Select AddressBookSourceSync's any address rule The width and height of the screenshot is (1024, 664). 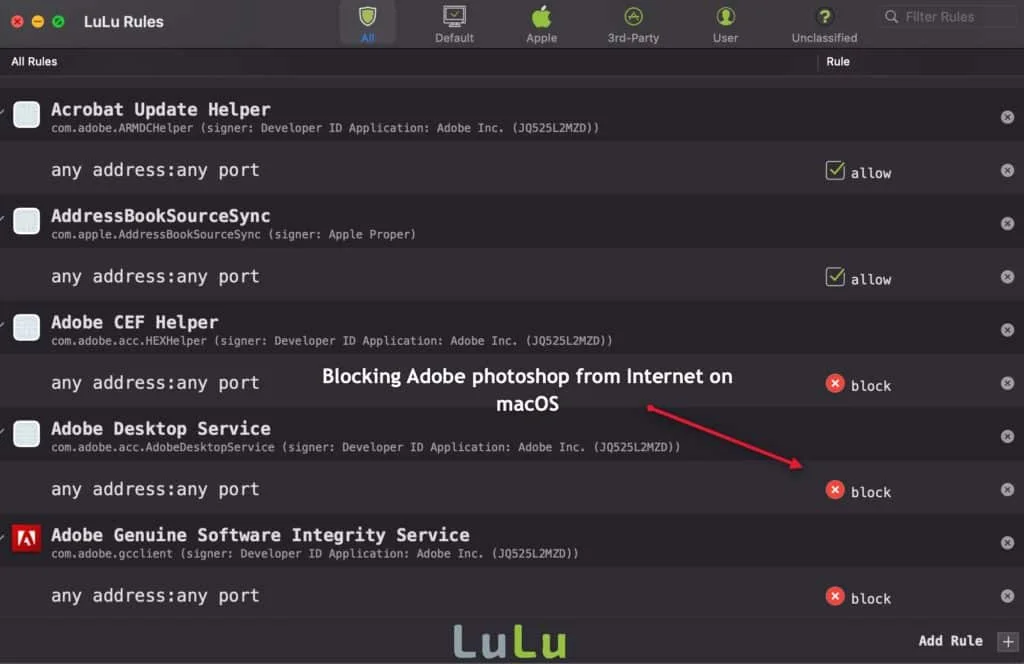[155, 277]
